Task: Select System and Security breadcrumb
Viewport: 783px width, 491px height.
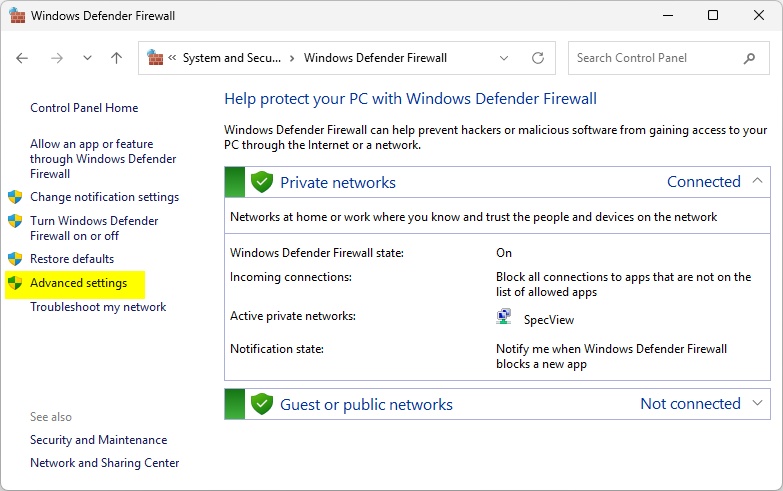Action: pyautogui.click(x=230, y=58)
